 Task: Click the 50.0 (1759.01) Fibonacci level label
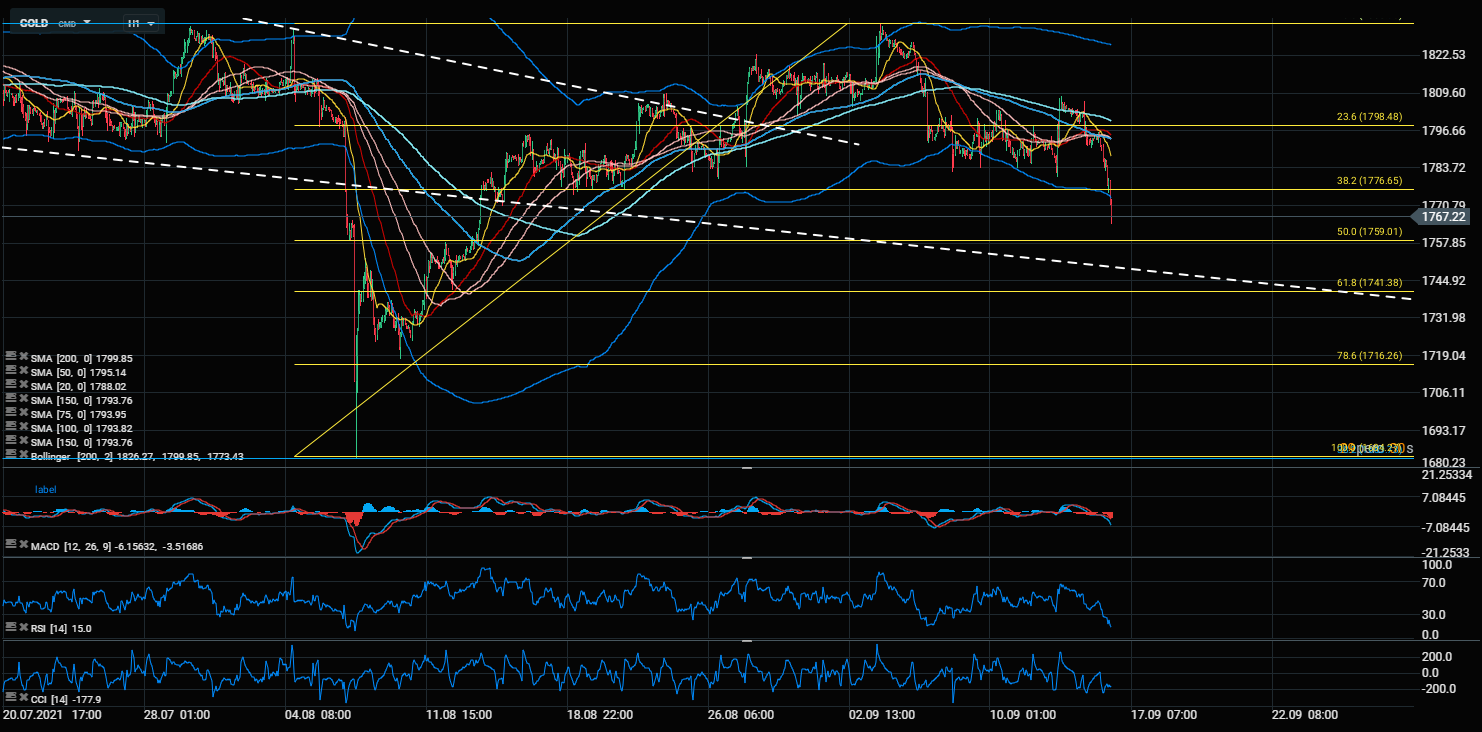[x=1369, y=232]
